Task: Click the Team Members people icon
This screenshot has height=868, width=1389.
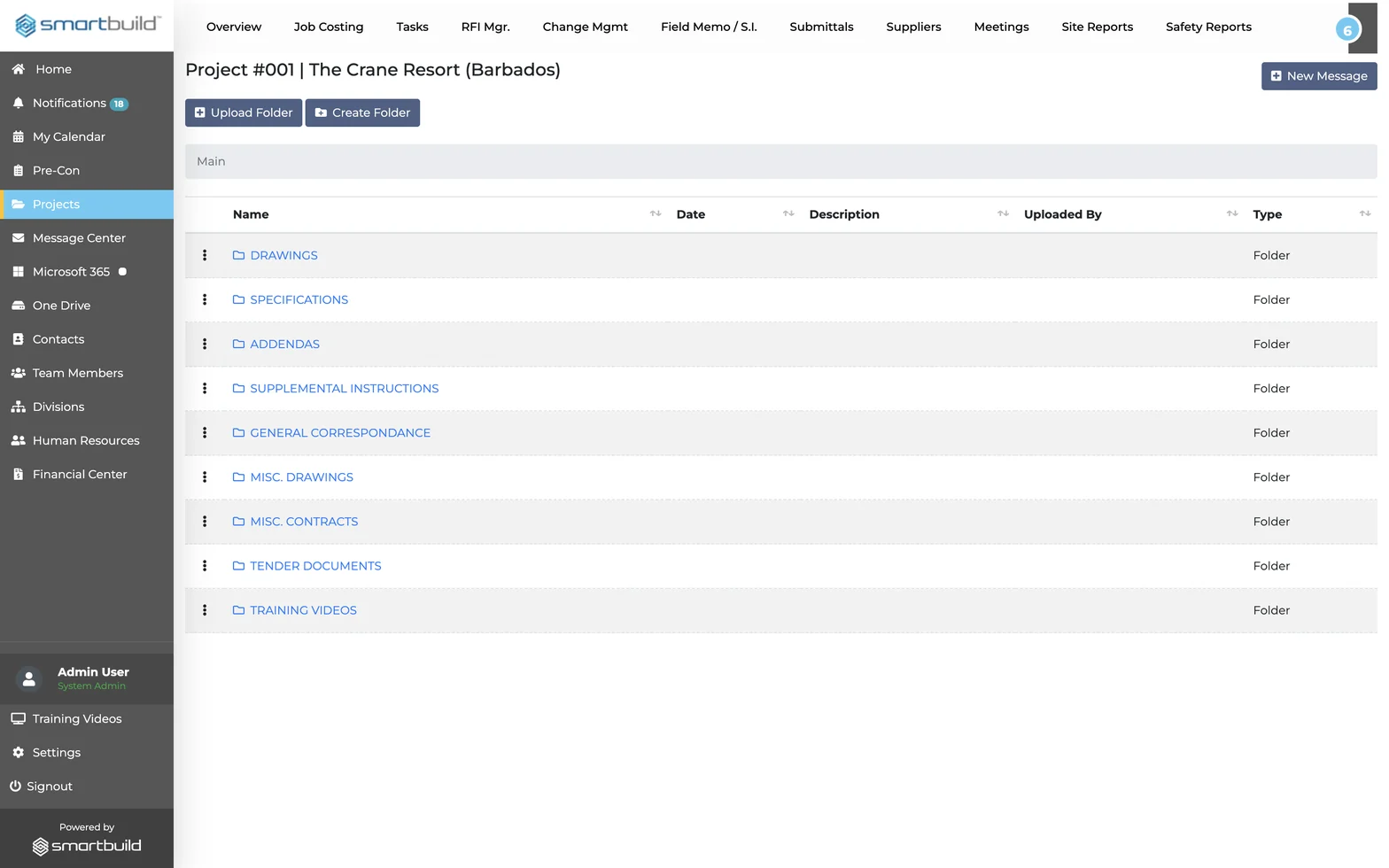Action: [x=18, y=373]
